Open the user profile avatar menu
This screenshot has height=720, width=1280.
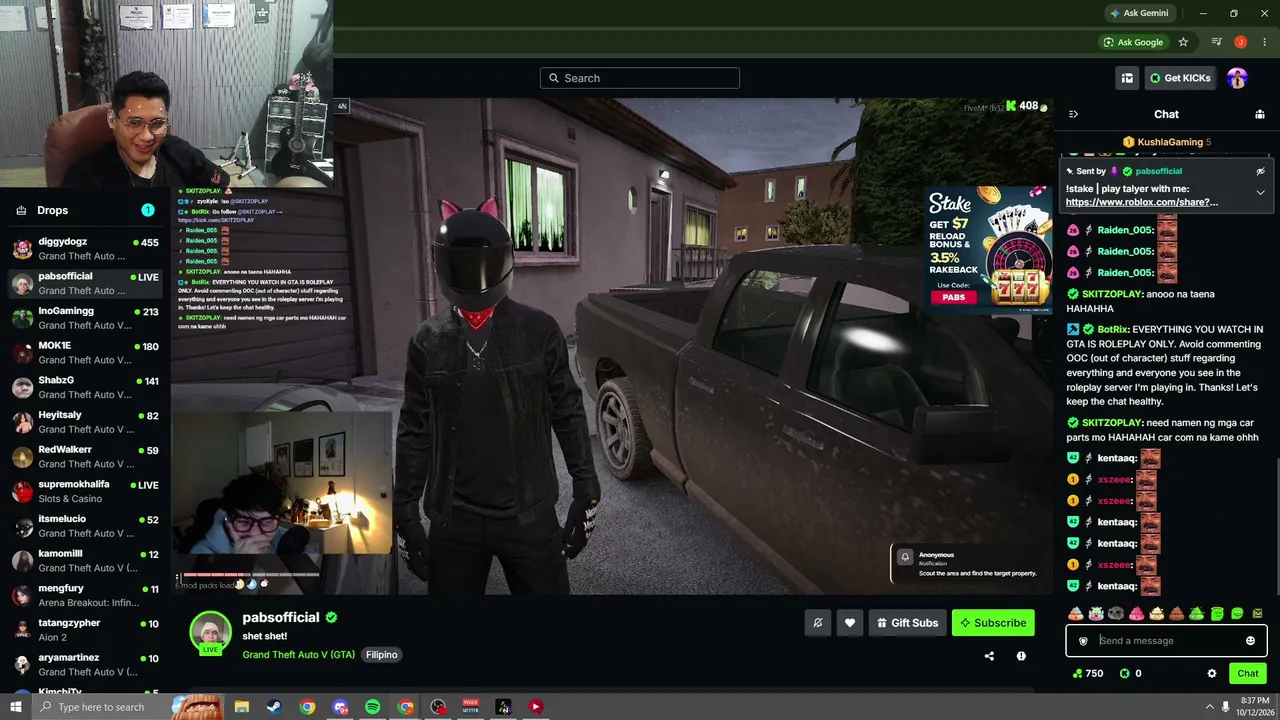tap(1237, 78)
